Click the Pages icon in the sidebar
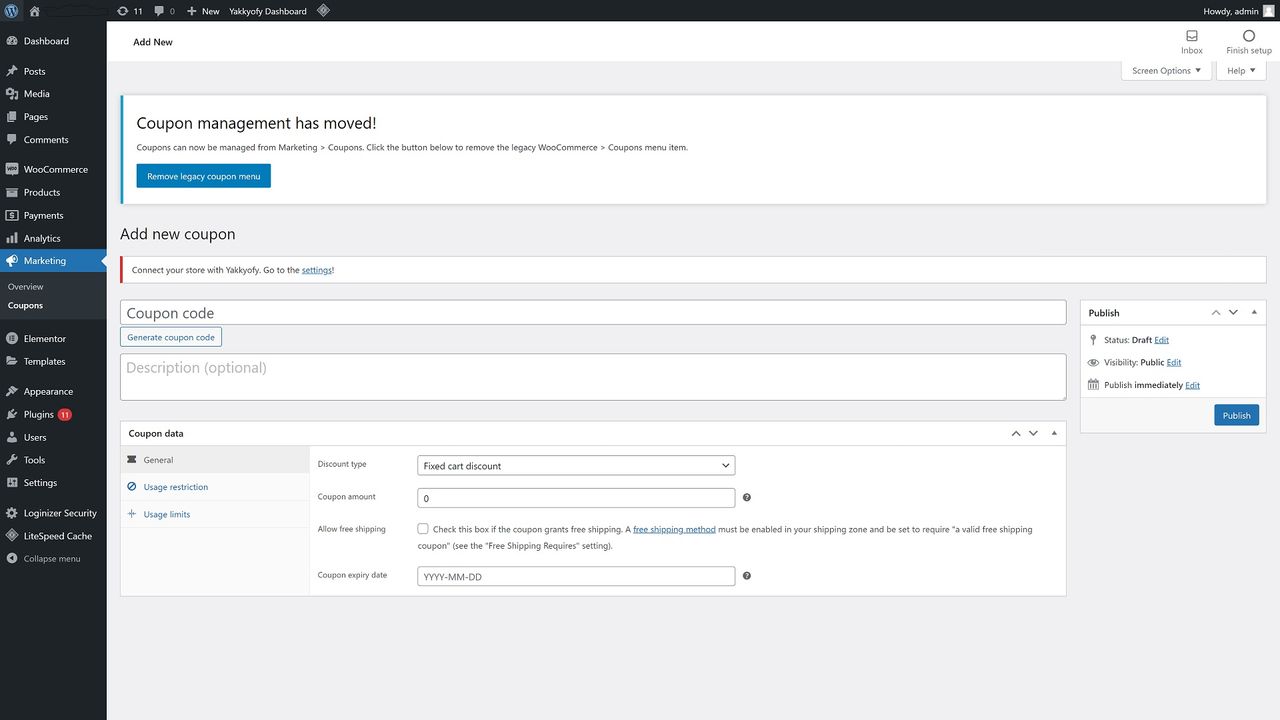Image resolution: width=1280 pixels, height=720 pixels. click(12, 117)
